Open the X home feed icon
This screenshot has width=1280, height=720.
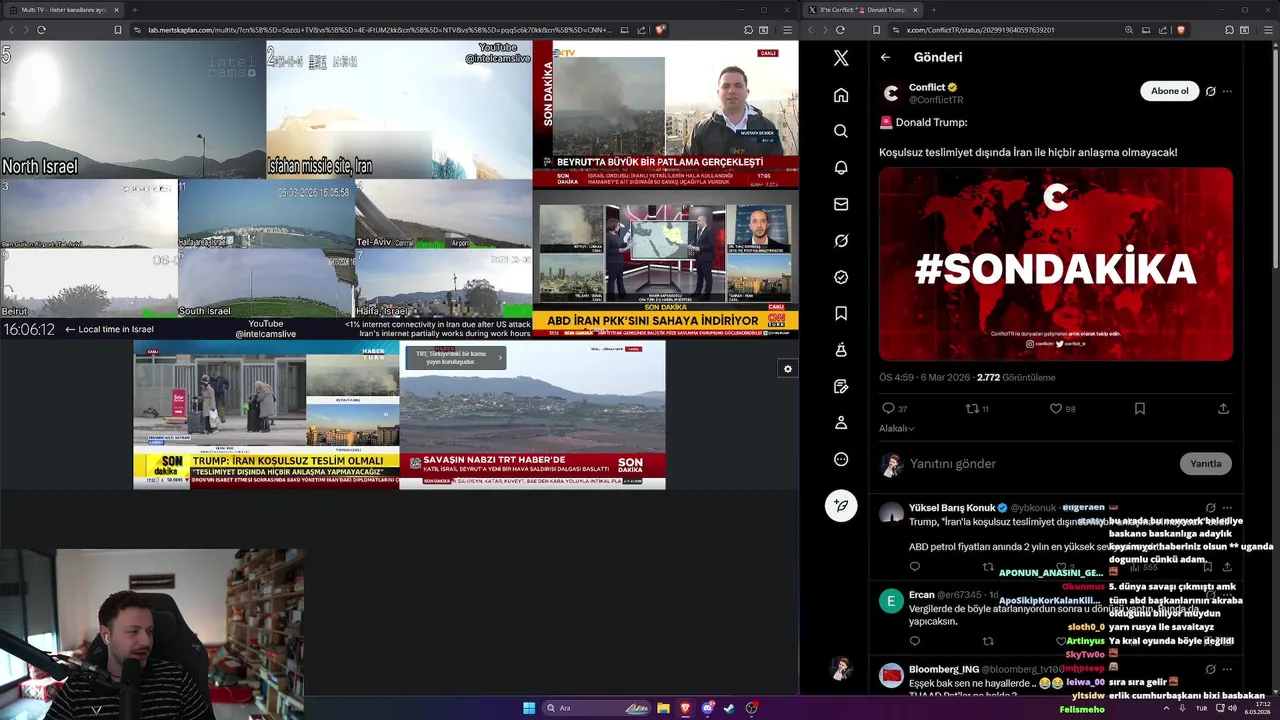(x=841, y=95)
